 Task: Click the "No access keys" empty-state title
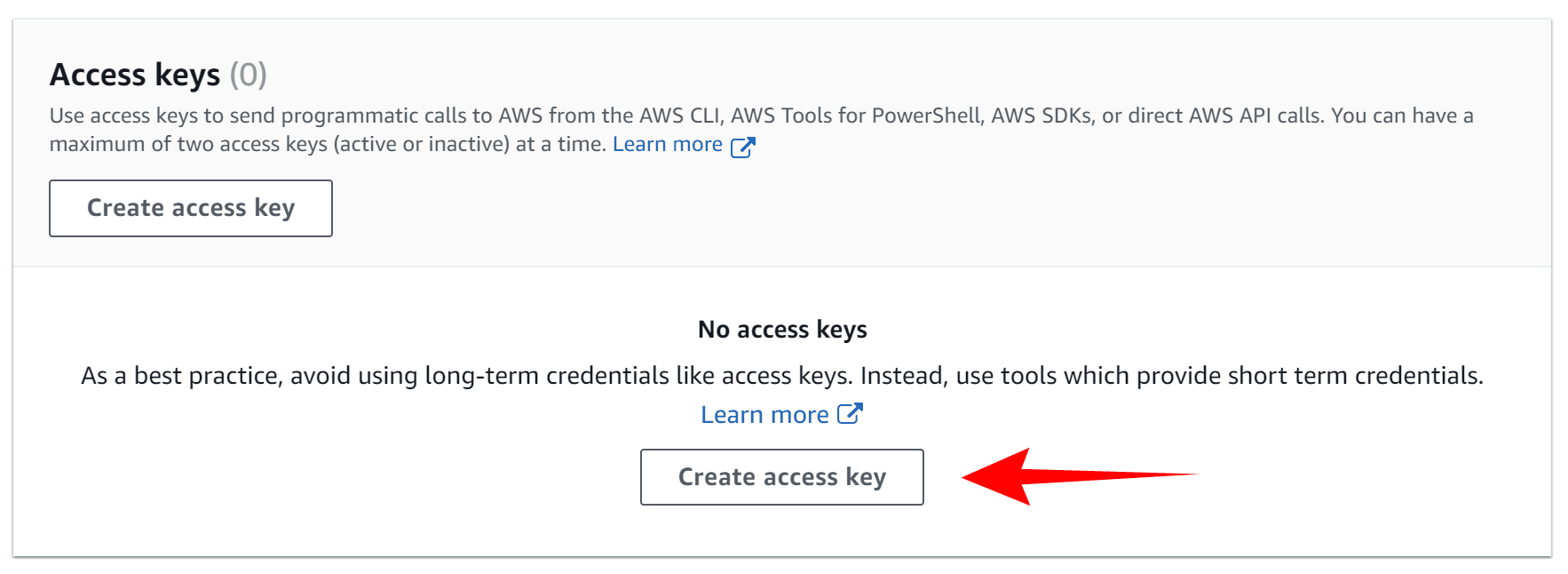(782, 330)
